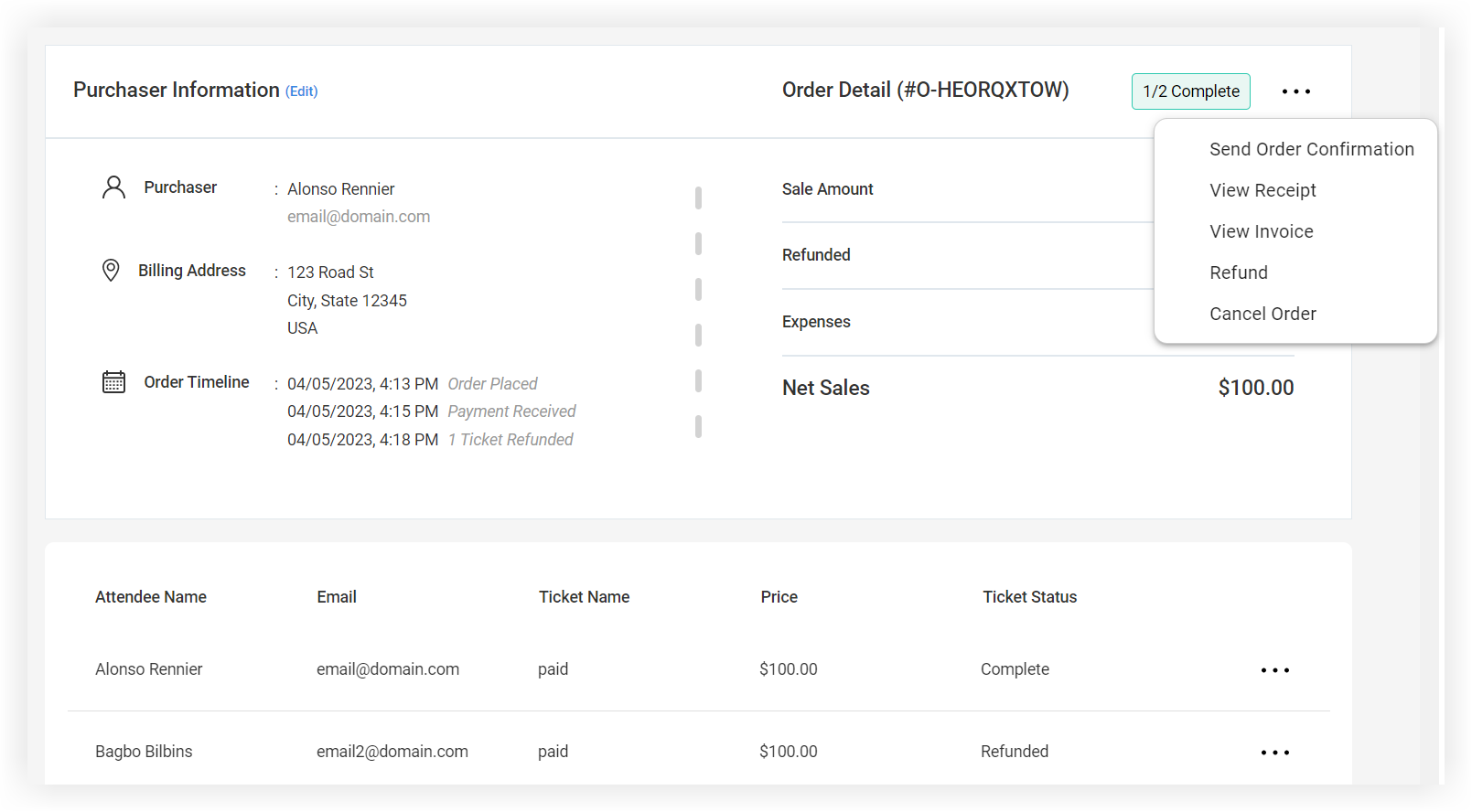
Task: Click the Ticket Status column header
Action: (1029, 597)
